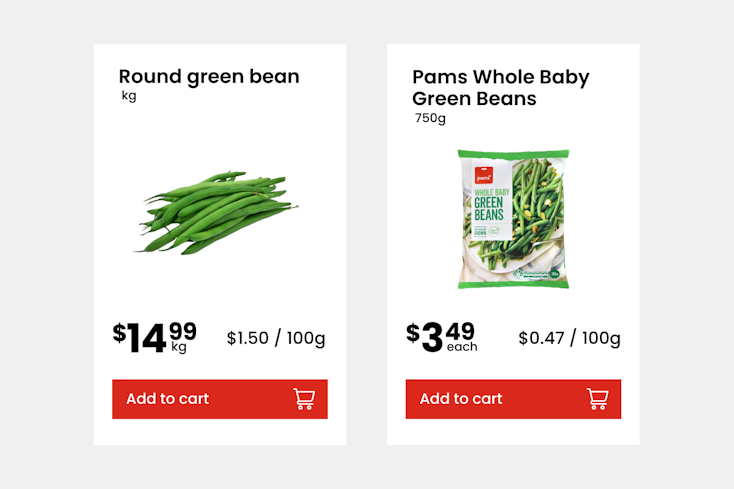Image resolution: width=734 pixels, height=489 pixels.
Task: Click the $0.47 / 100g unit price
Action: (x=569, y=338)
